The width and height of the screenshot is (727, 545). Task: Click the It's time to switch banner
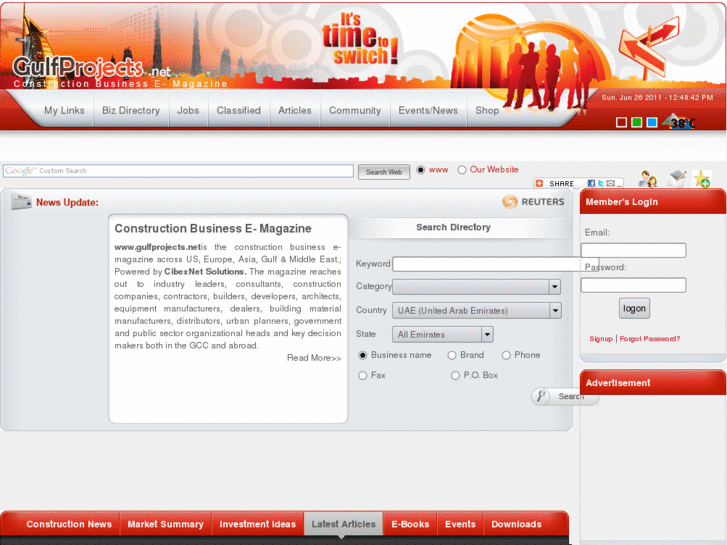pyautogui.click(x=360, y=39)
